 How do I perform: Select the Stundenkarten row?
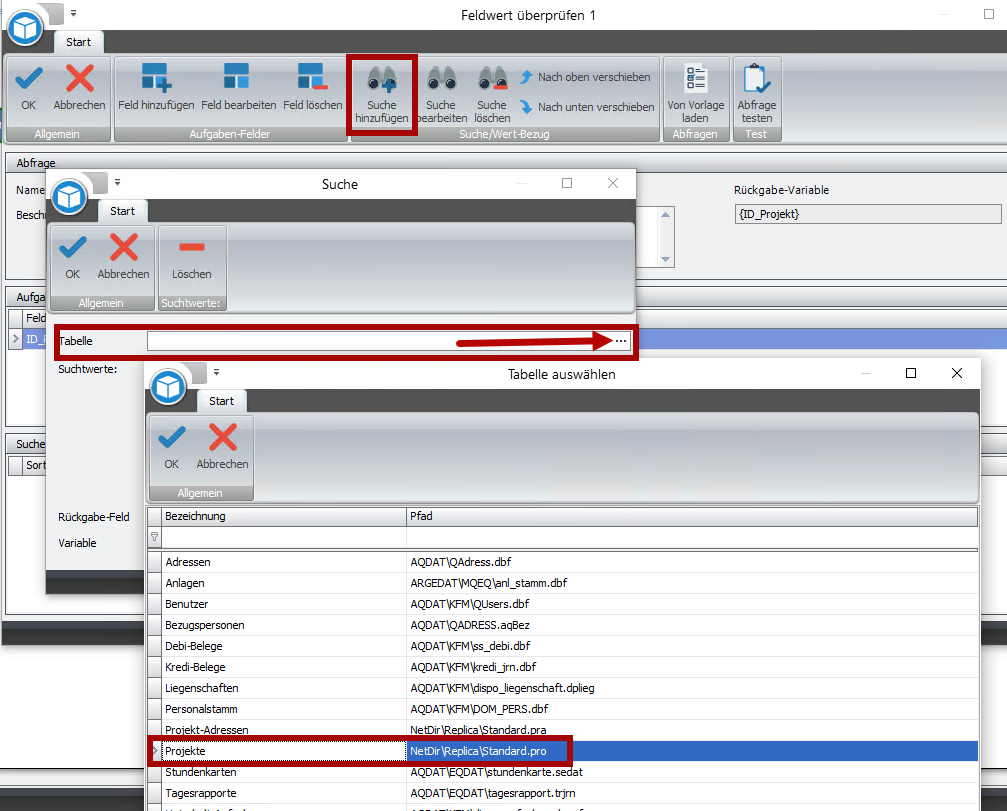562,772
